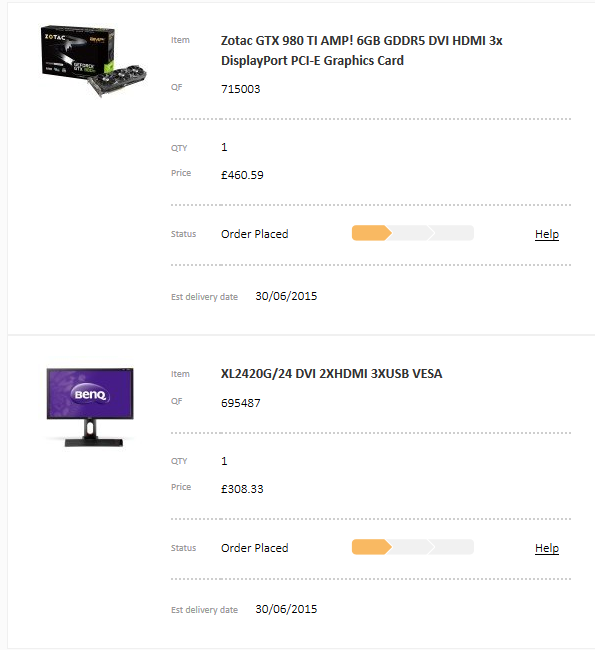
Task: Select the Zotac GTX 980 TI AMP! item title
Action: (362, 51)
